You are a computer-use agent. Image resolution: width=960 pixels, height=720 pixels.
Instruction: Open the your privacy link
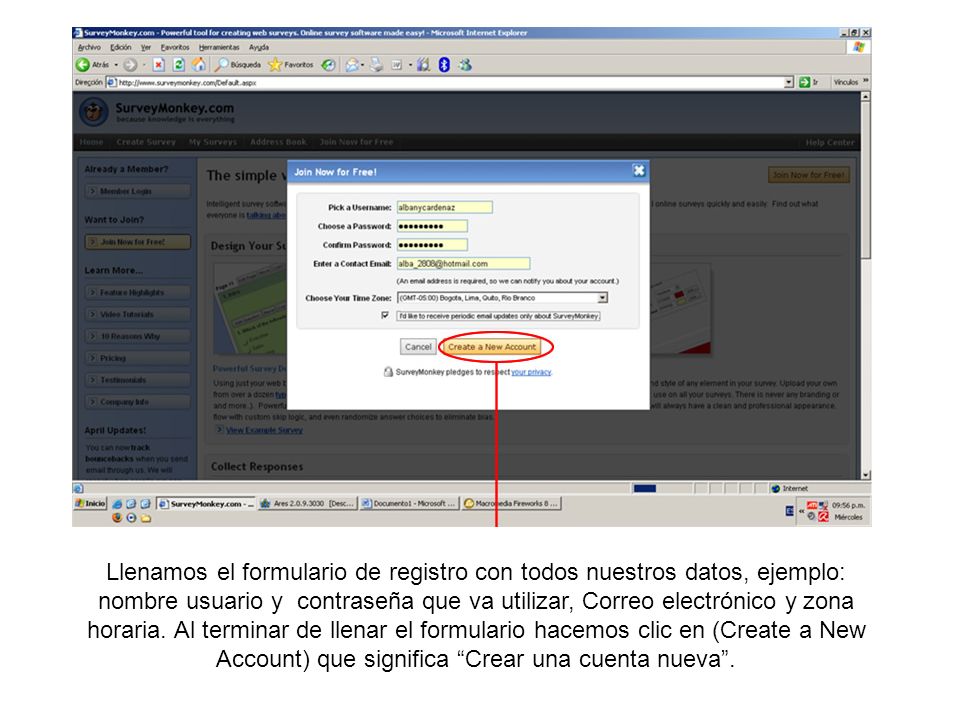[531, 372]
